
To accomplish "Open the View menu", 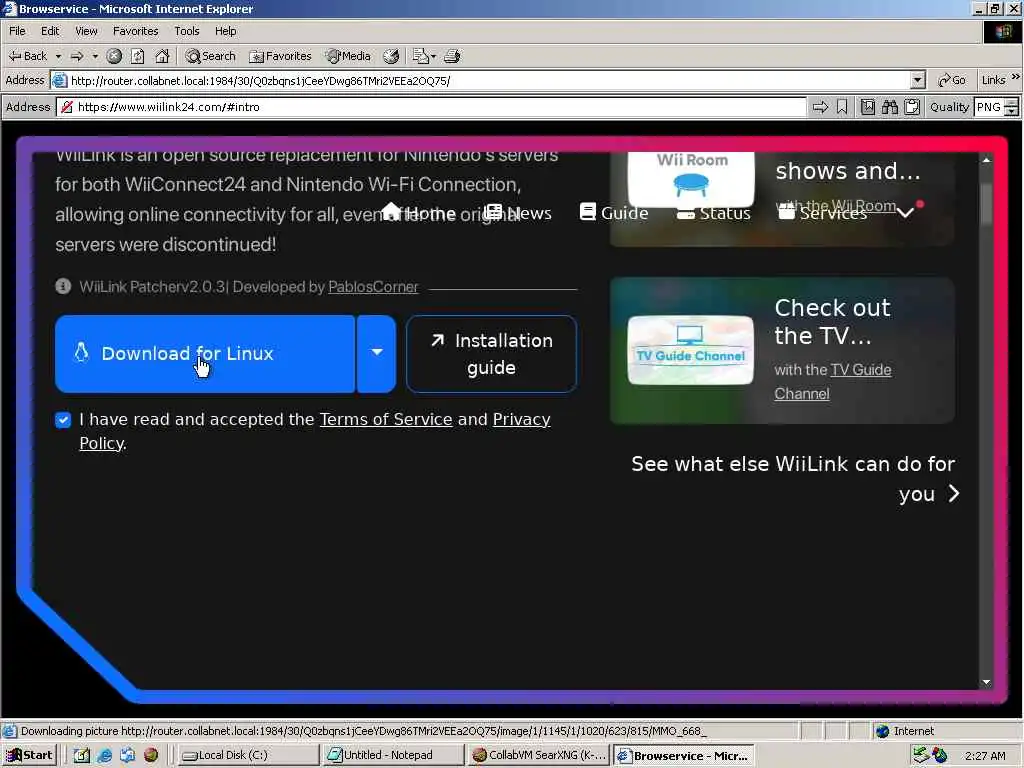I will pyautogui.click(x=86, y=31).
